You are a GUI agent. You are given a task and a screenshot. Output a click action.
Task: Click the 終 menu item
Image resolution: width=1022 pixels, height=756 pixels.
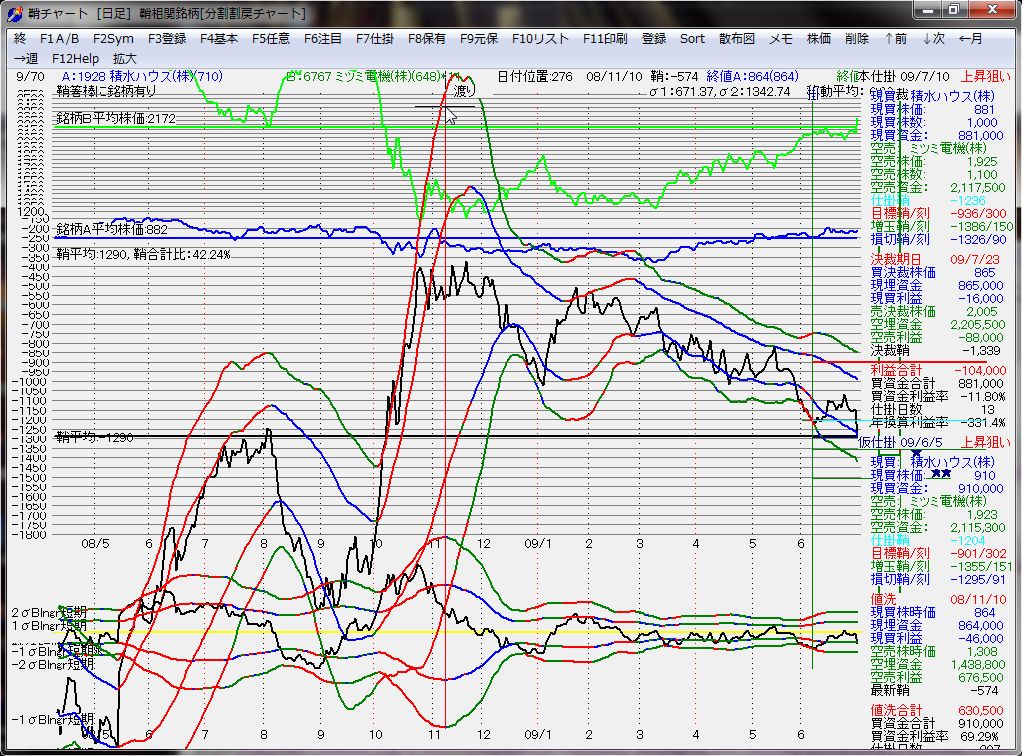click(20, 38)
